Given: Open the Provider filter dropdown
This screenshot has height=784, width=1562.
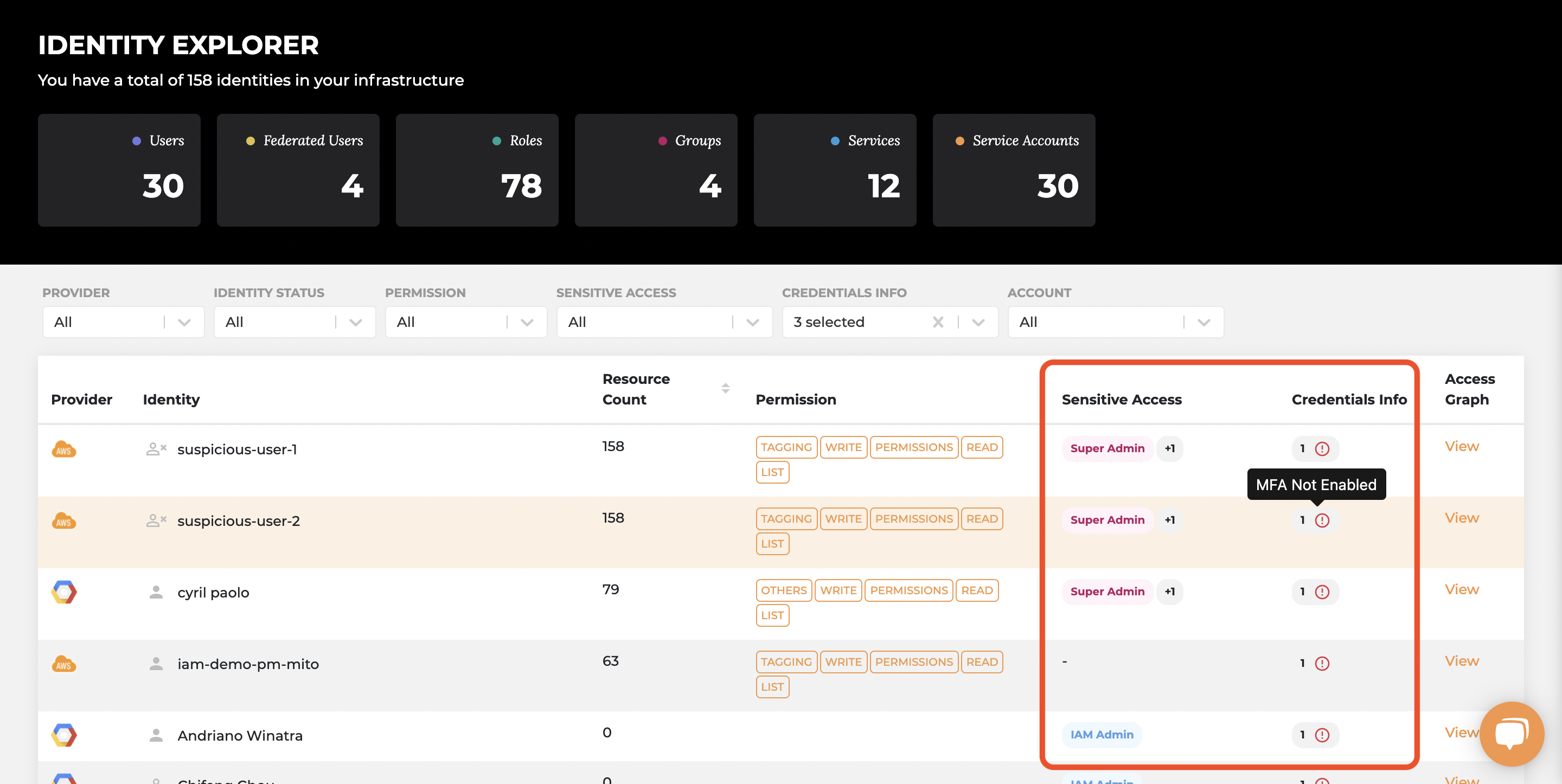Looking at the screenshot, I should (x=123, y=322).
